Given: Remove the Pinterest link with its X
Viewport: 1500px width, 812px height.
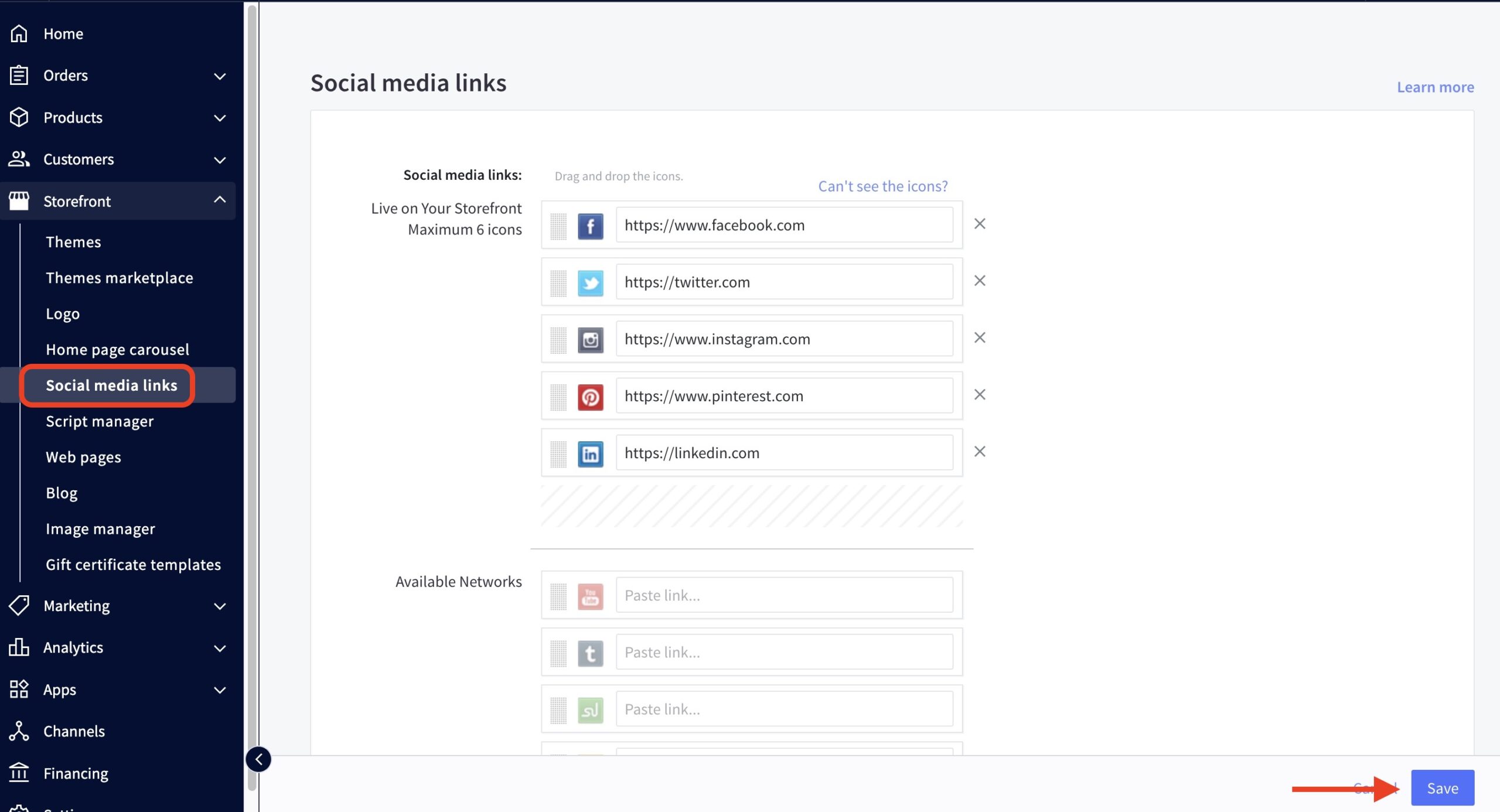Looking at the screenshot, I should click(x=979, y=395).
